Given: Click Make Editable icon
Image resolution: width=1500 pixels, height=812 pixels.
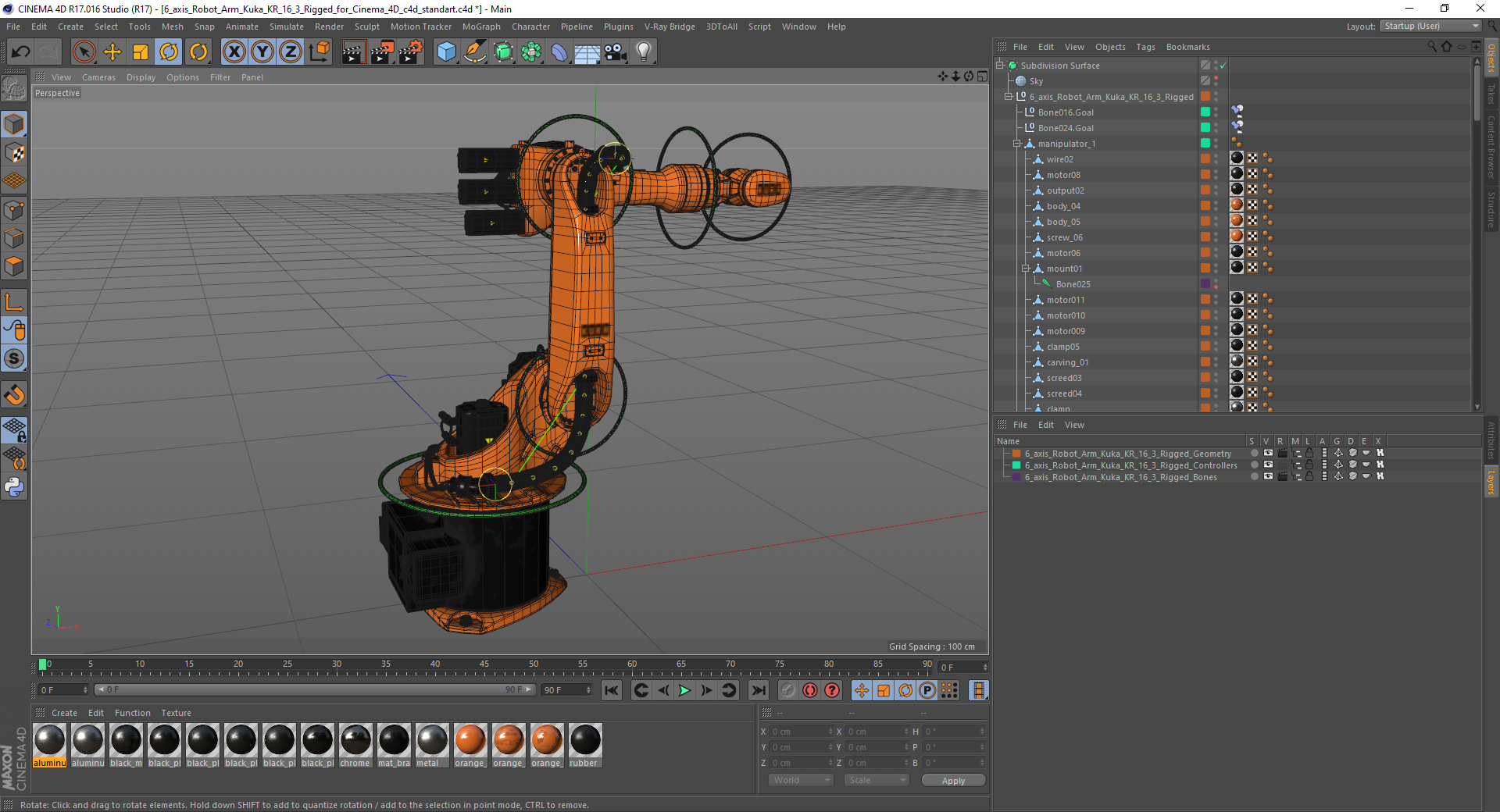Looking at the screenshot, I should coord(14,90).
